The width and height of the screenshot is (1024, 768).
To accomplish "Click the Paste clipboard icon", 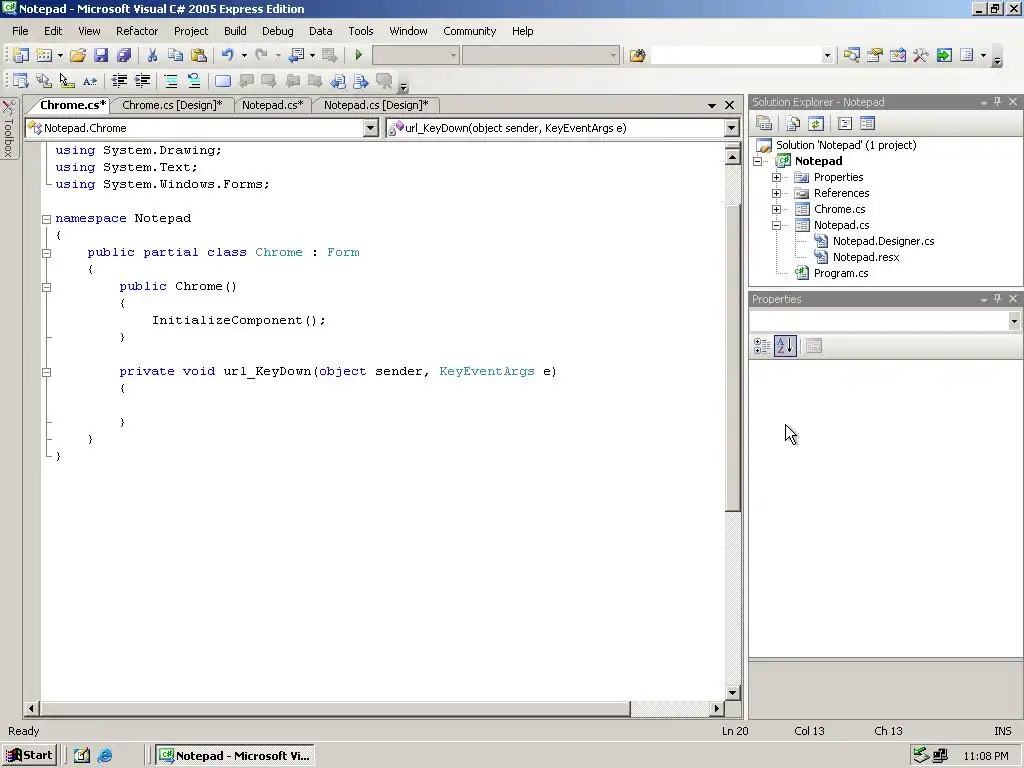I will coord(199,56).
